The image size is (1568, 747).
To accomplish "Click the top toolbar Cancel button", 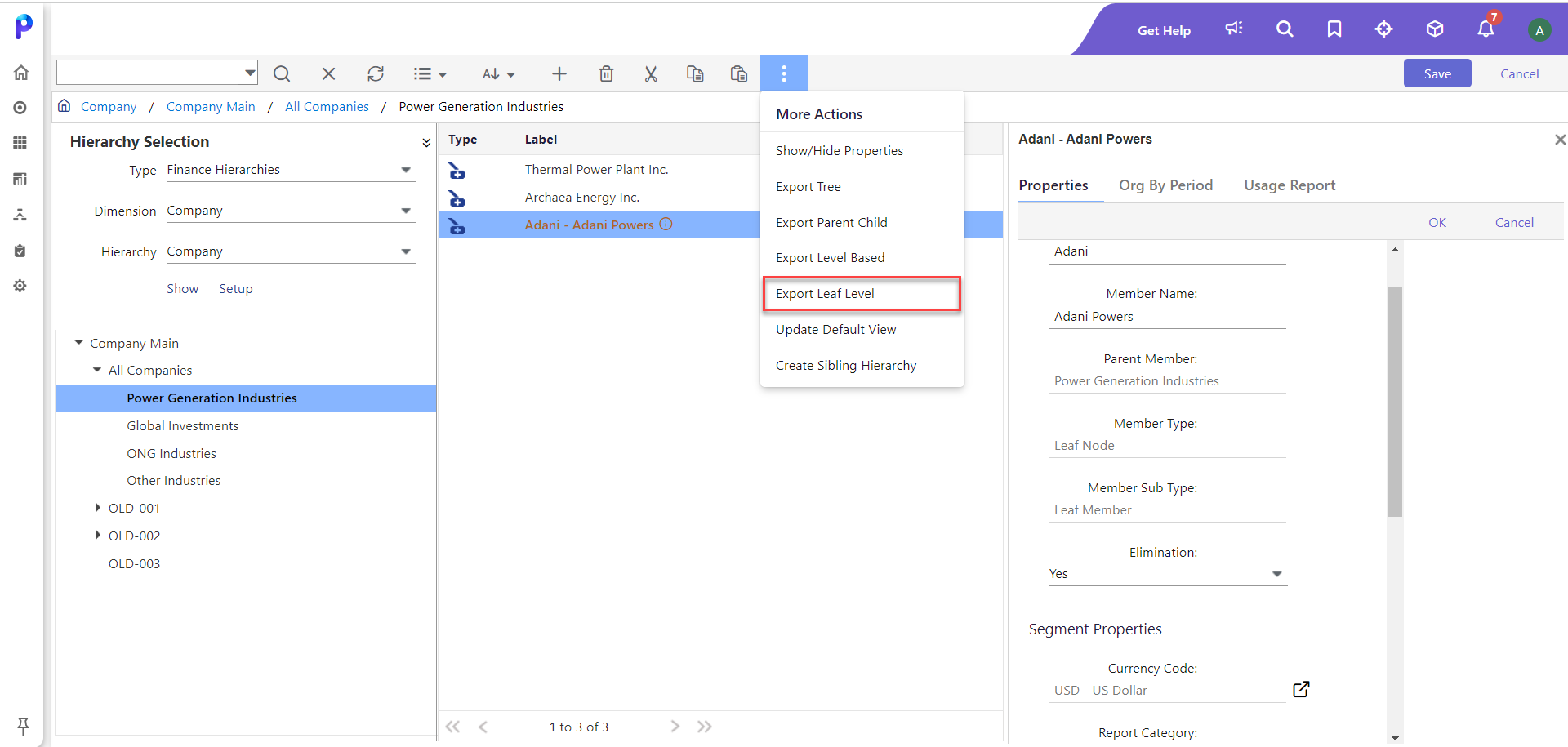I will [1519, 73].
